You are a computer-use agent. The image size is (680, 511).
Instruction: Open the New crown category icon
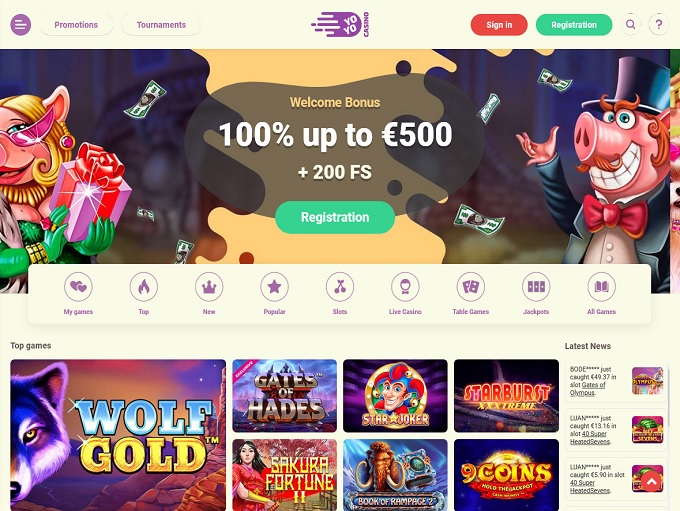[209, 286]
